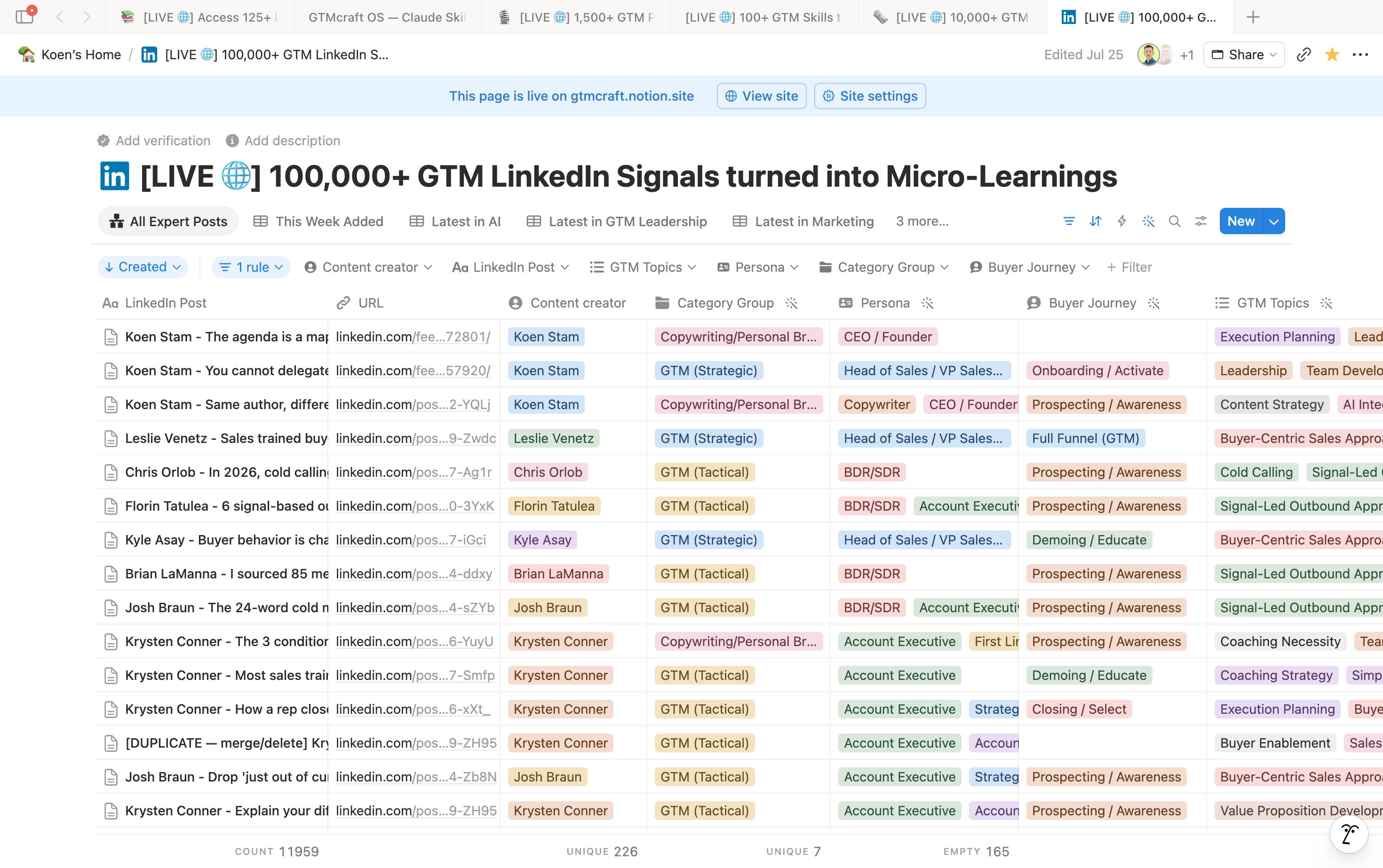Click View site button

pyautogui.click(x=762, y=96)
